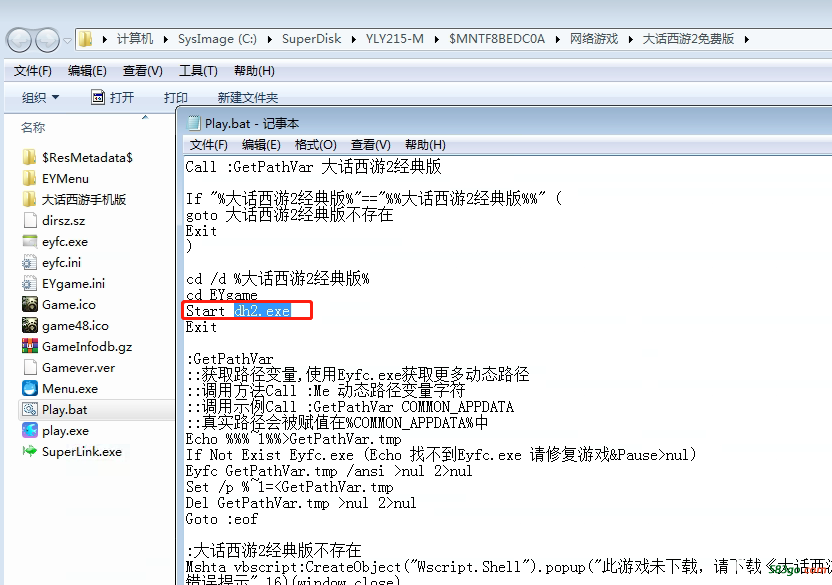Click the ':GetPathVar' label line in Notepad
The height and width of the screenshot is (585, 832).
point(230,359)
